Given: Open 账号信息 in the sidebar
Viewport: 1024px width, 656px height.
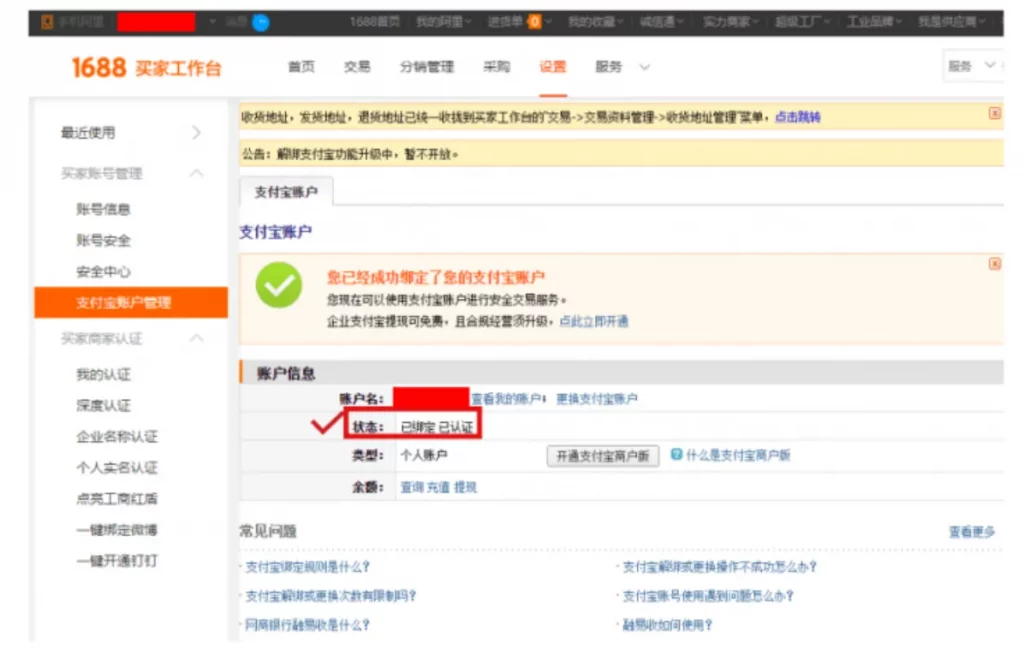Looking at the screenshot, I should pyautogui.click(x=103, y=209).
